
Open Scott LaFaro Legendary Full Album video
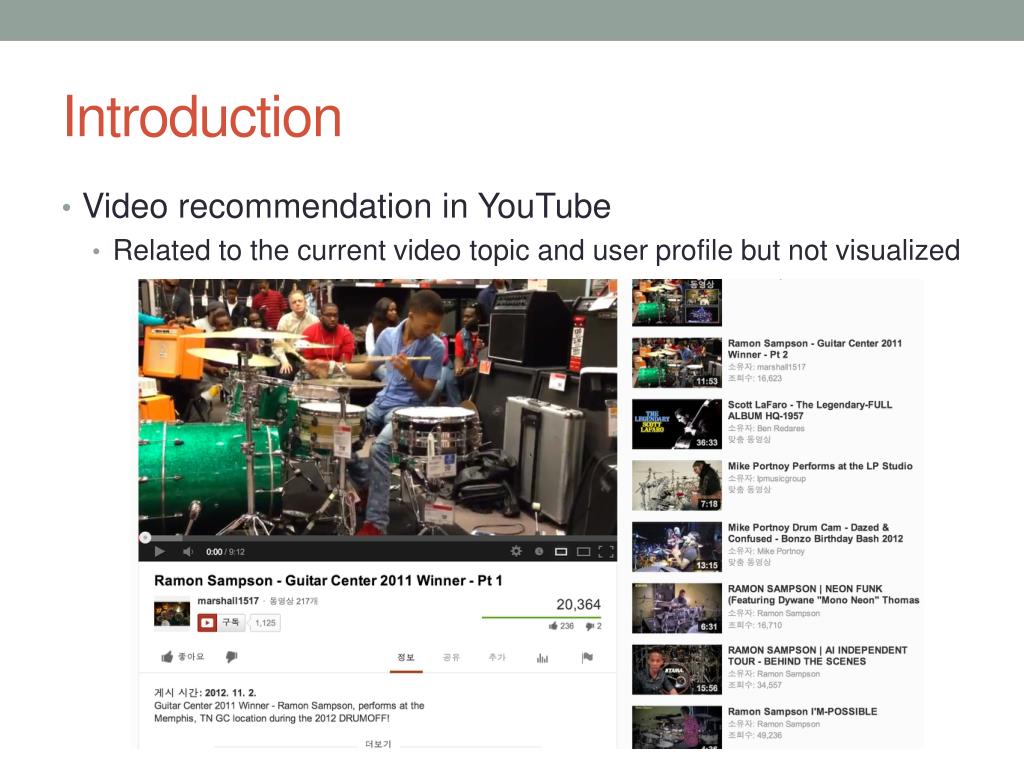(x=810, y=410)
